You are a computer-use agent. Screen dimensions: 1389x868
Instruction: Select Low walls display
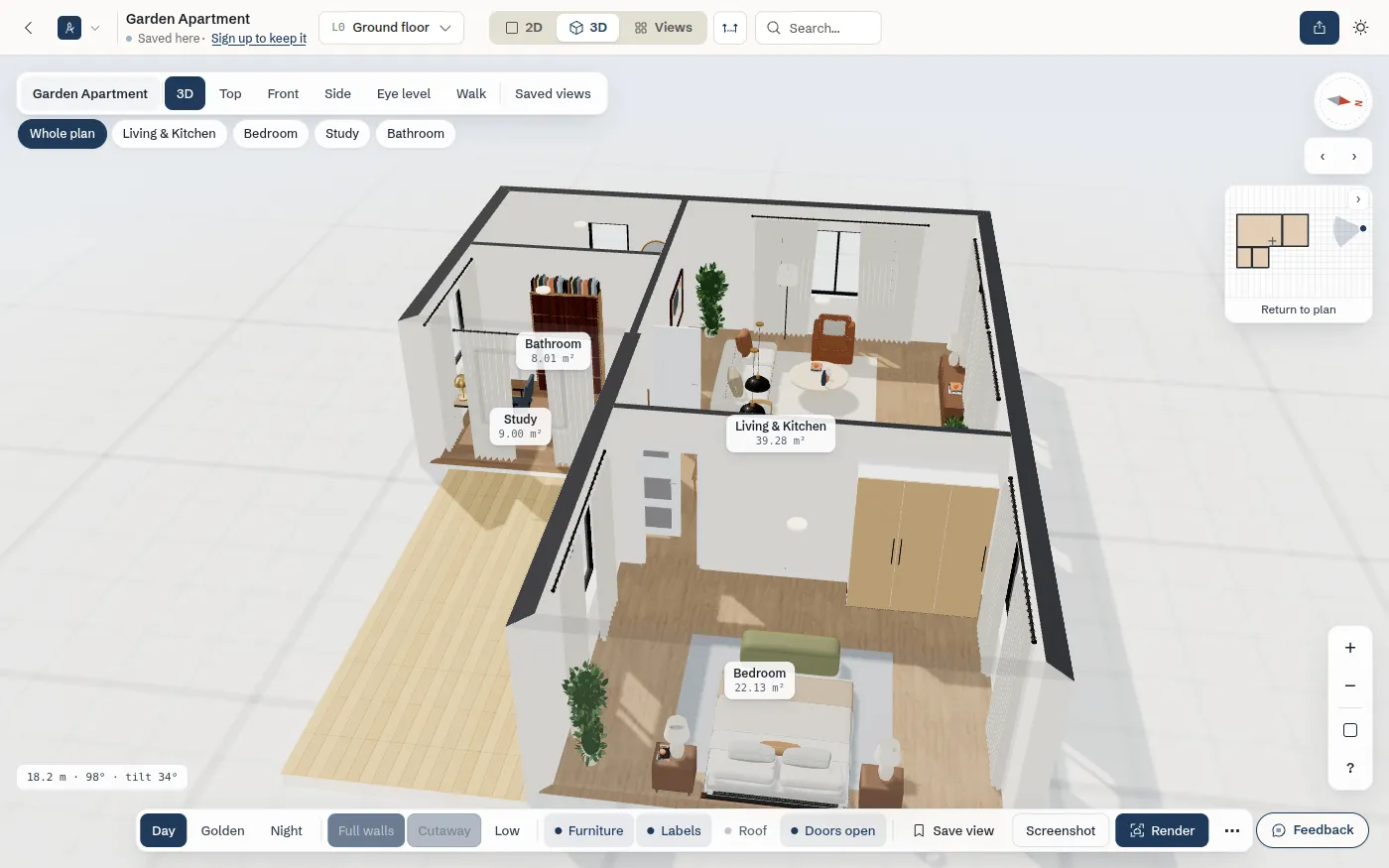click(507, 831)
